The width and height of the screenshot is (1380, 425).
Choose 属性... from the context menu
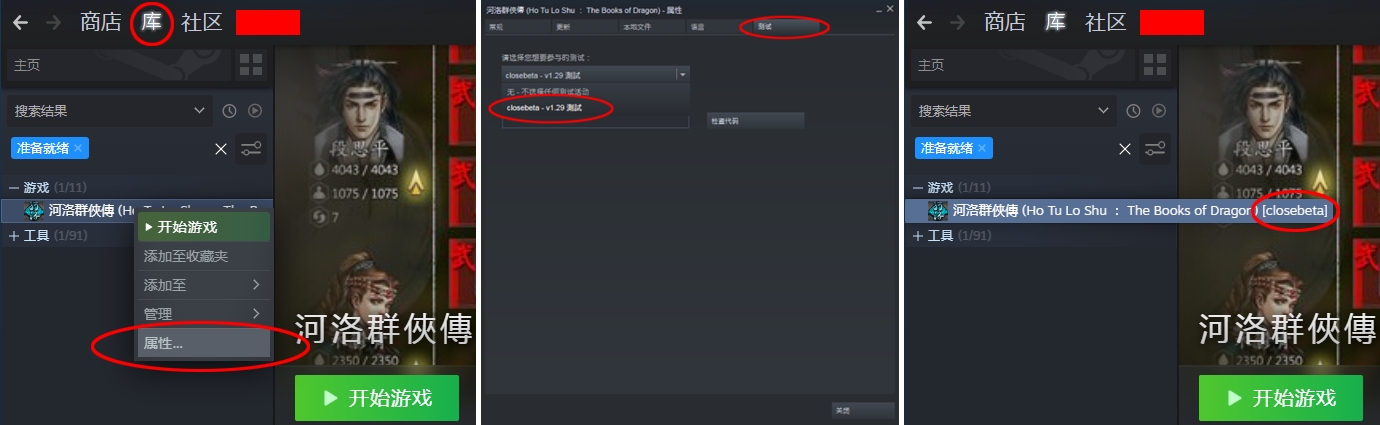coord(203,343)
